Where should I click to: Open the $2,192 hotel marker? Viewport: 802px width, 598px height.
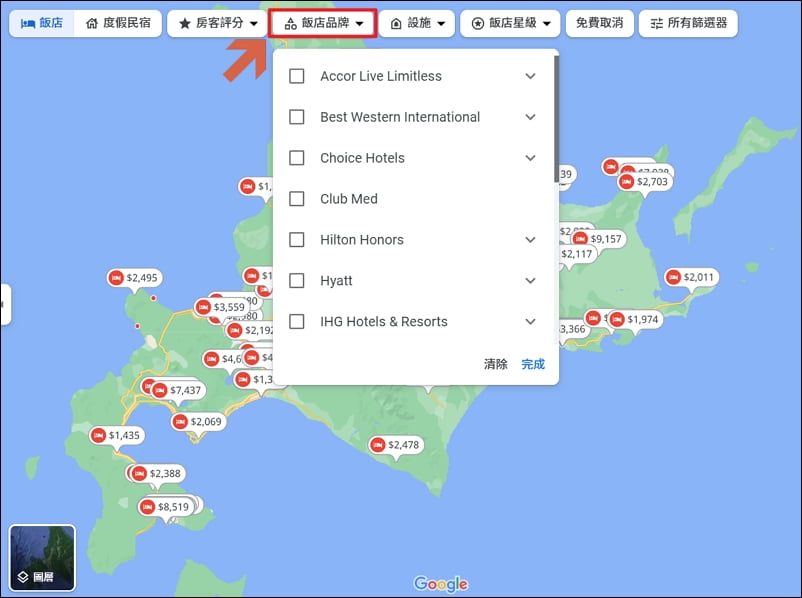pyautogui.click(x=251, y=330)
